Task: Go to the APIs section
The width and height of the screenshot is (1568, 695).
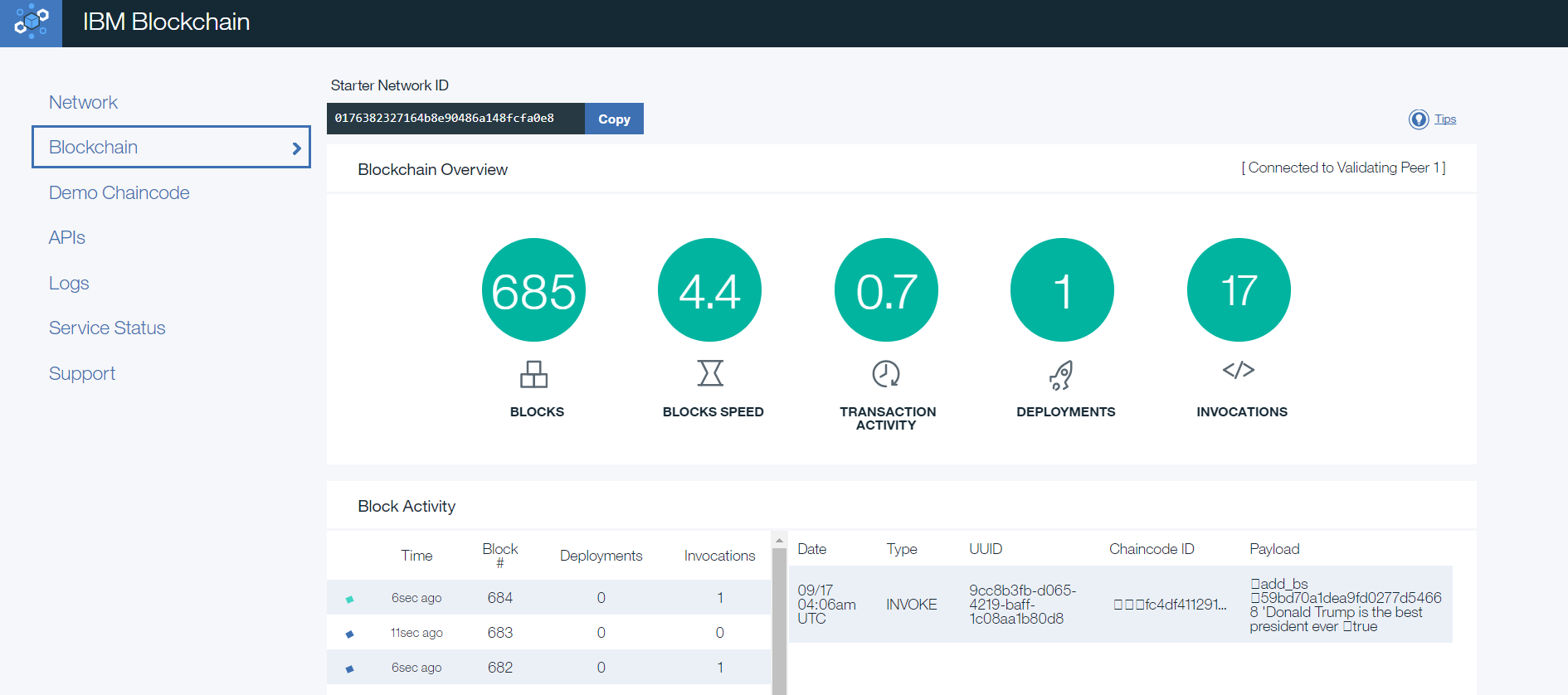Action: [x=66, y=237]
